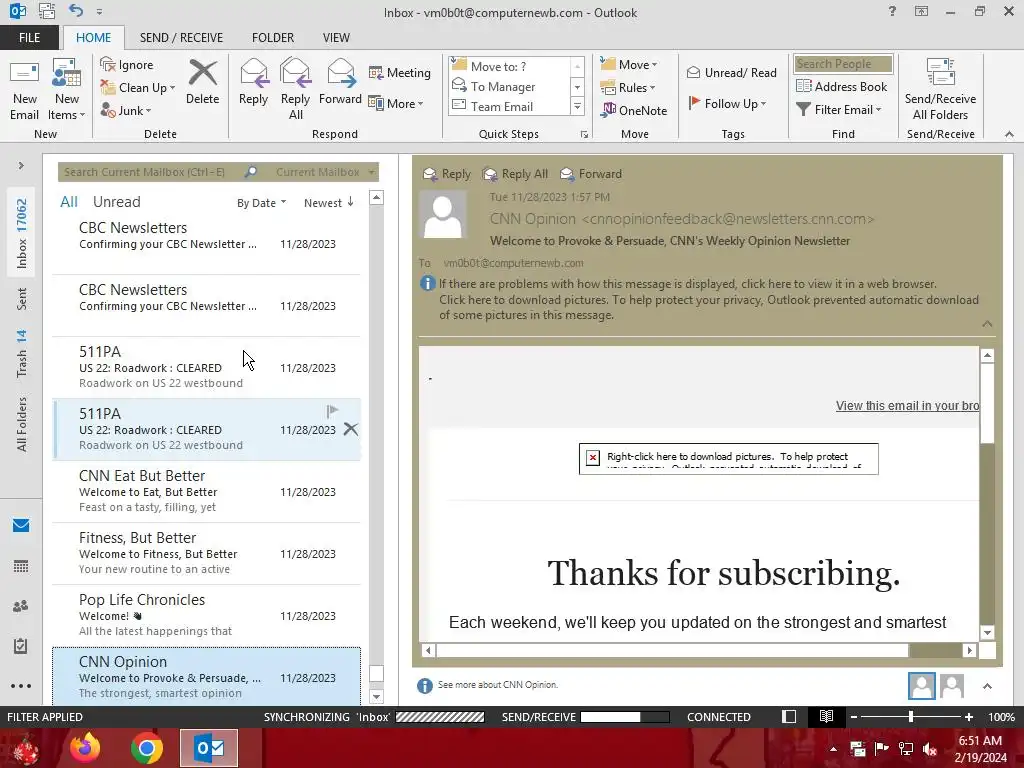Open the Junk dropdown
Image resolution: width=1024 pixels, height=768 pixels.
125,110
